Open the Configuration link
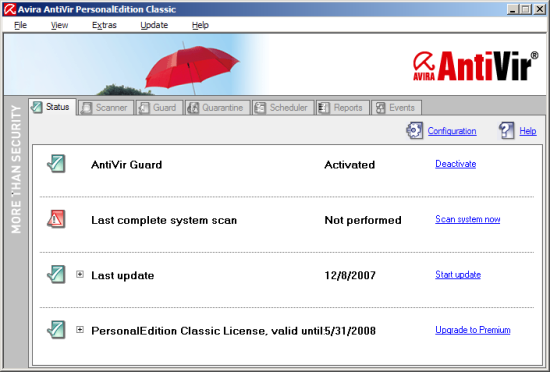This screenshot has height=372, width=550. 452,131
